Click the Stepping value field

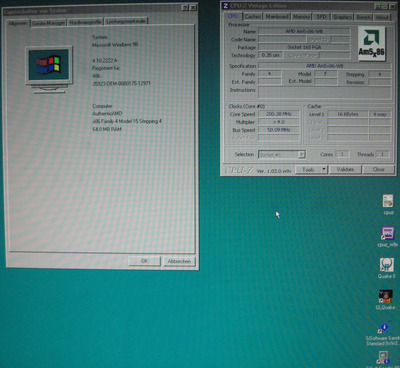[x=379, y=74]
